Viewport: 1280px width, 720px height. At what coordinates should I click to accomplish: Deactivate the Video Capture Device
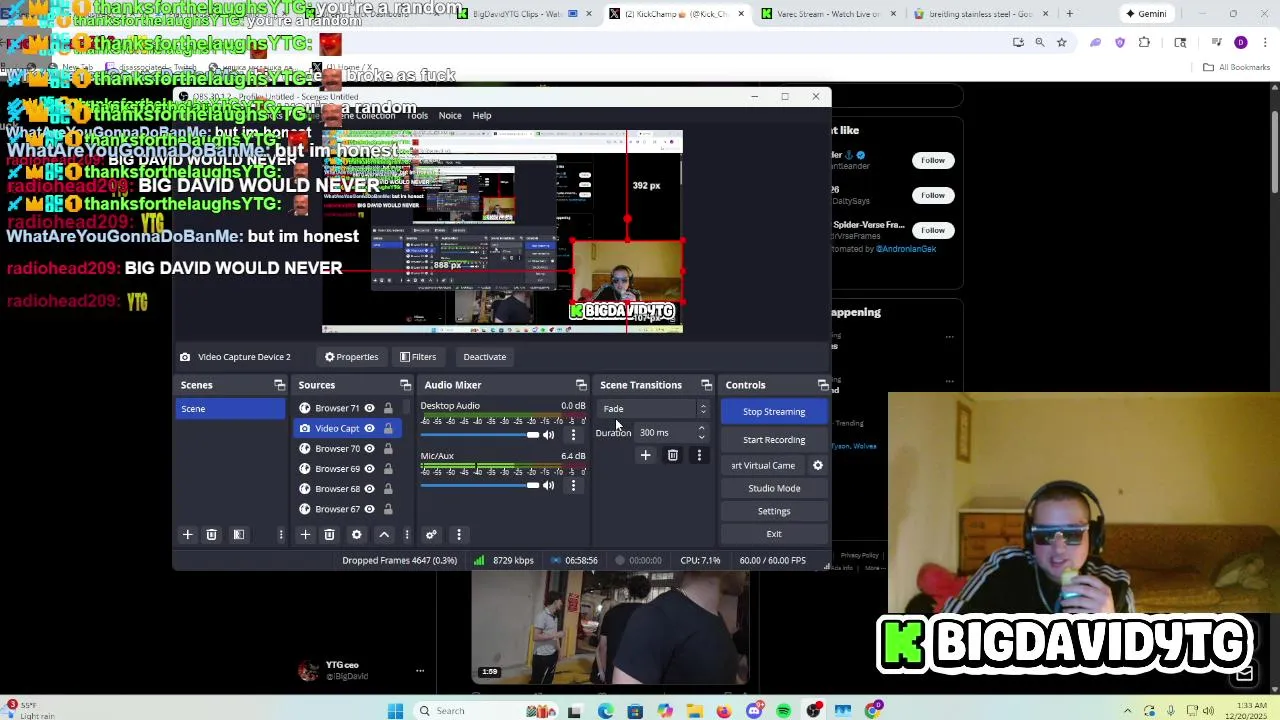[x=484, y=357]
